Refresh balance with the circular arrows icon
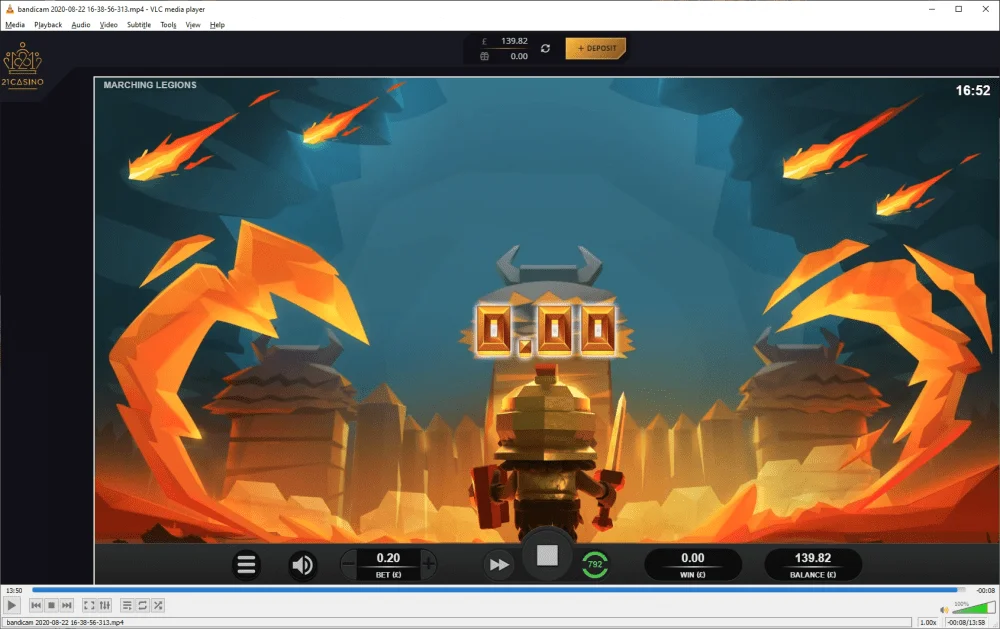Viewport: 1000px width, 629px height. pos(545,48)
